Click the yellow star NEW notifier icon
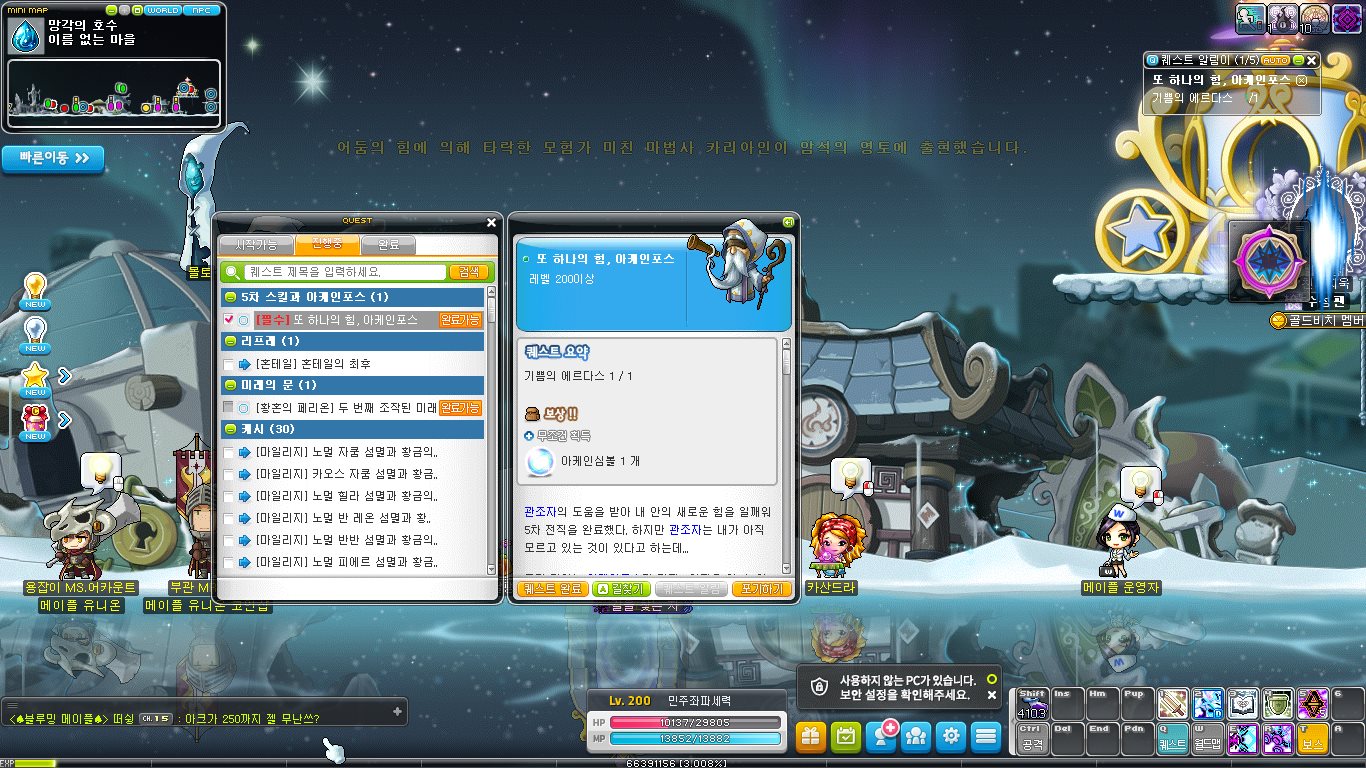 tap(36, 379)
